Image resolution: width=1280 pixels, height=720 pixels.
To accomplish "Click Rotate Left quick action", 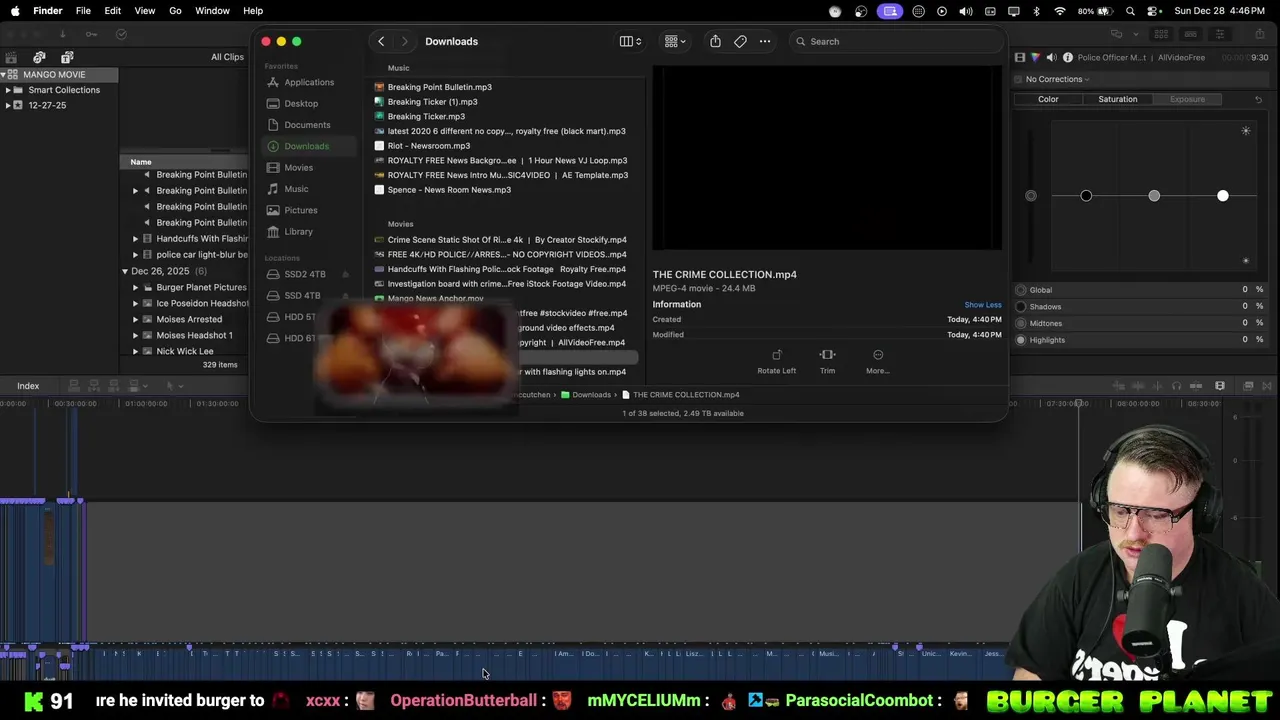I will point(776,361).
